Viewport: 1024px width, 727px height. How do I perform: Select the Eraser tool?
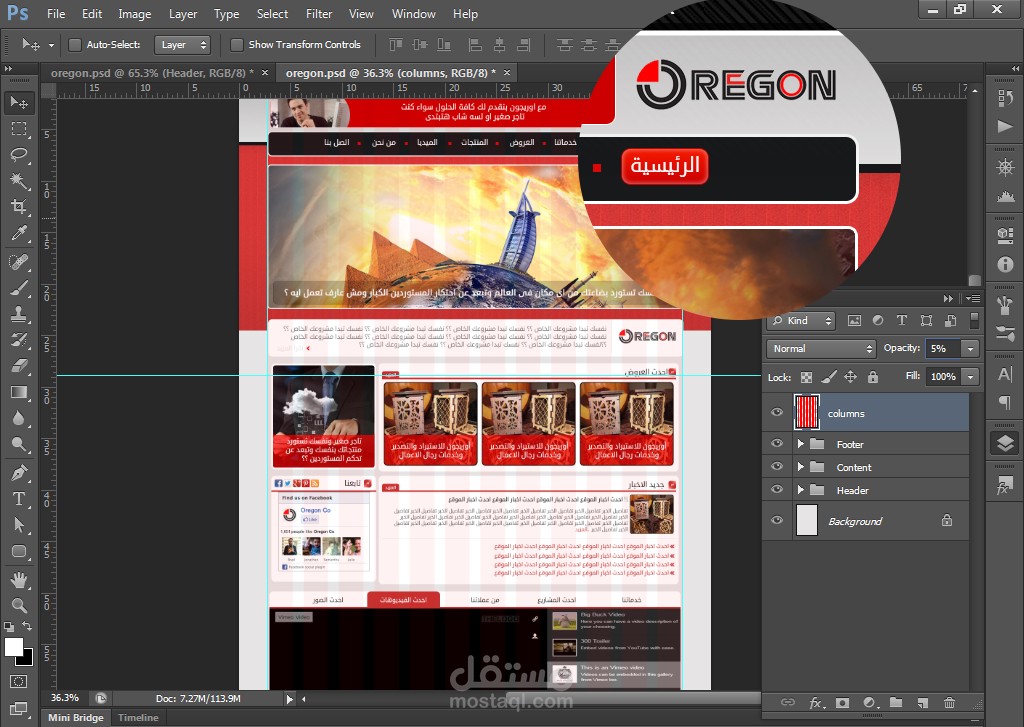click(19, 366)
